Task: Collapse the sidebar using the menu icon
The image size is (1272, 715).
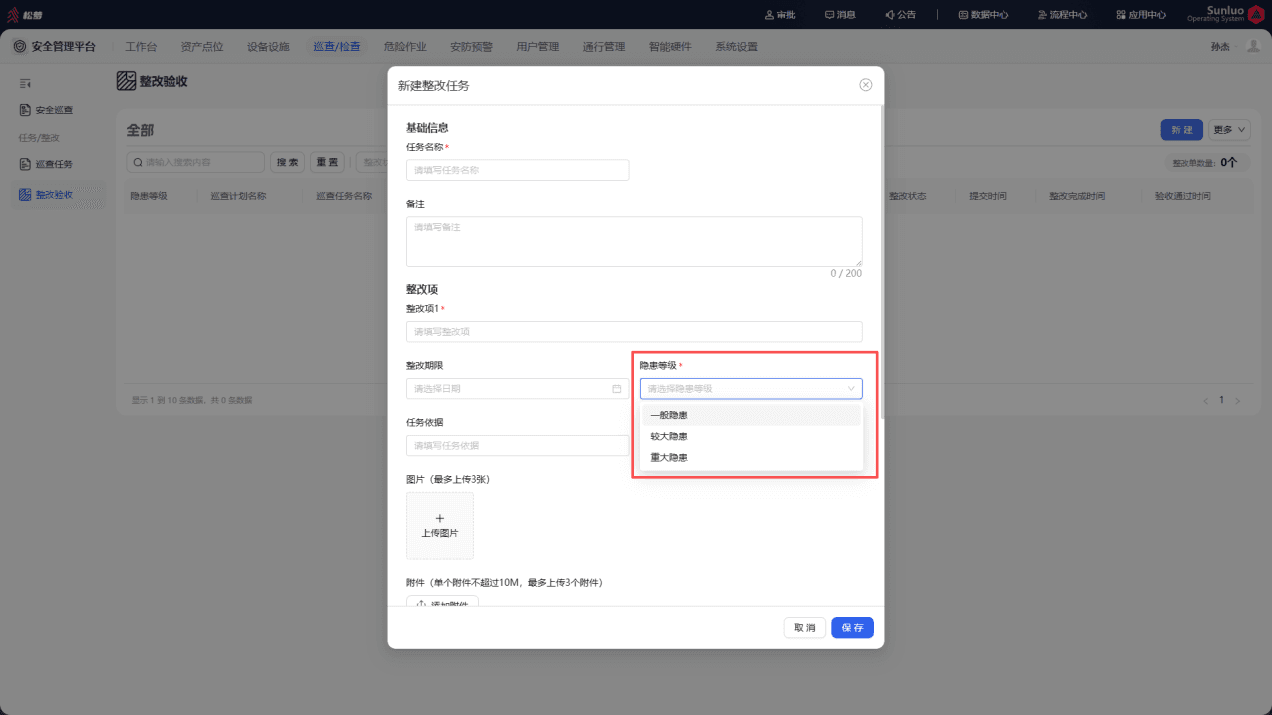Action: [x=26, y=83]
